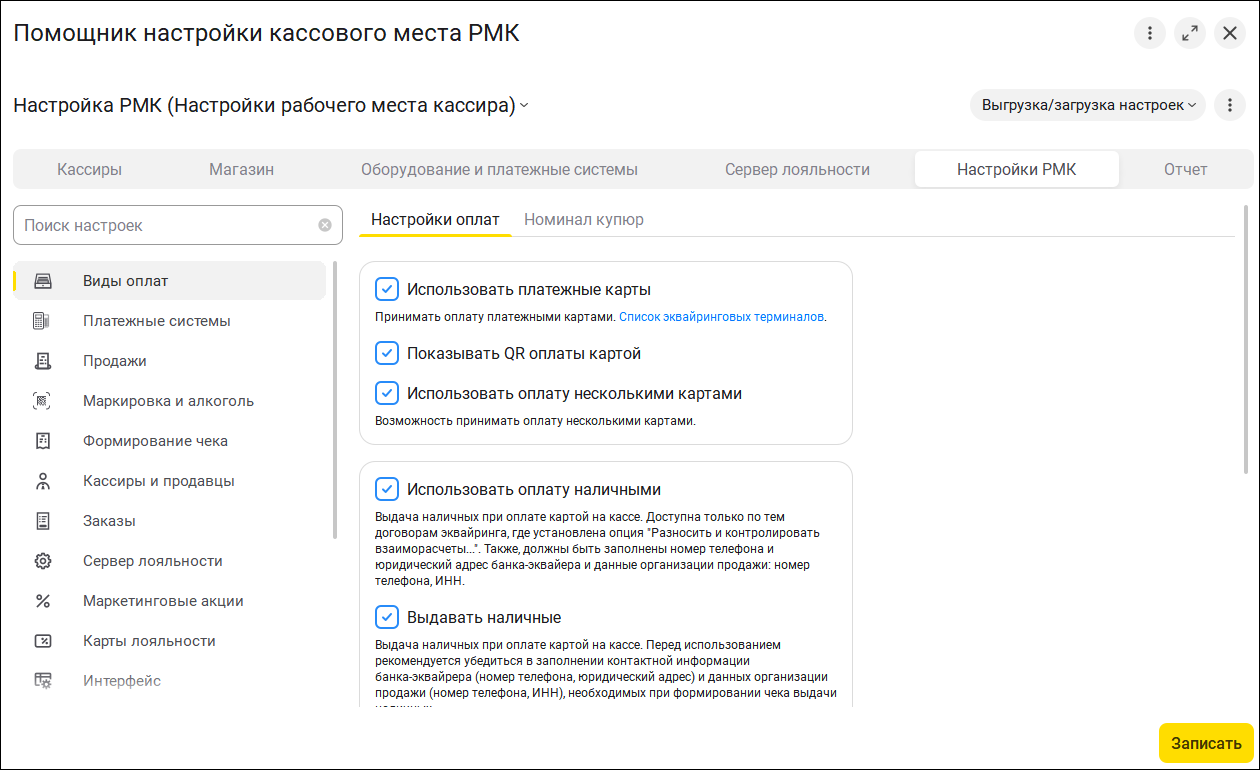Click the card icon beside Карты лояльности
The height and width of the screenshot is (770, 1260).
click(42, 641)
